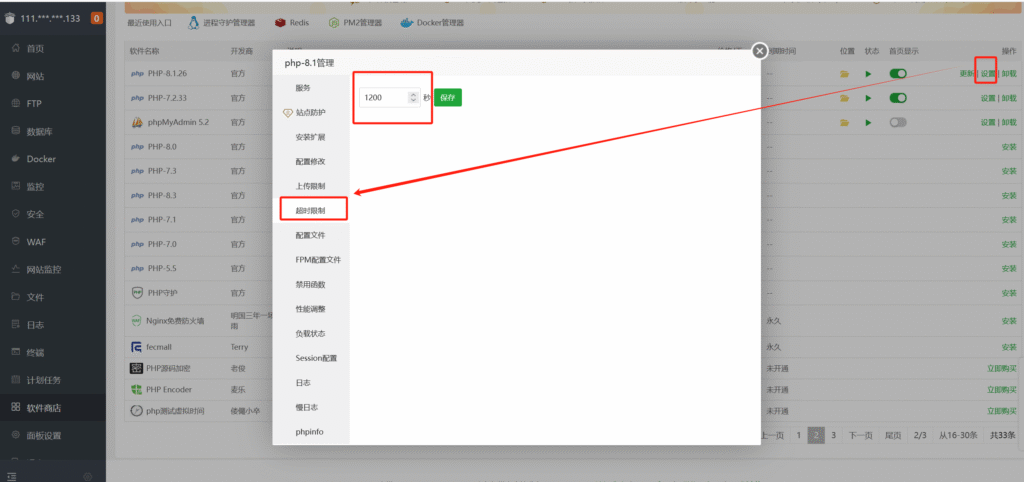Open 数据库 in the sidebar
The image size is (1024, 482).
pyautogui.click(x=39, y=131)
